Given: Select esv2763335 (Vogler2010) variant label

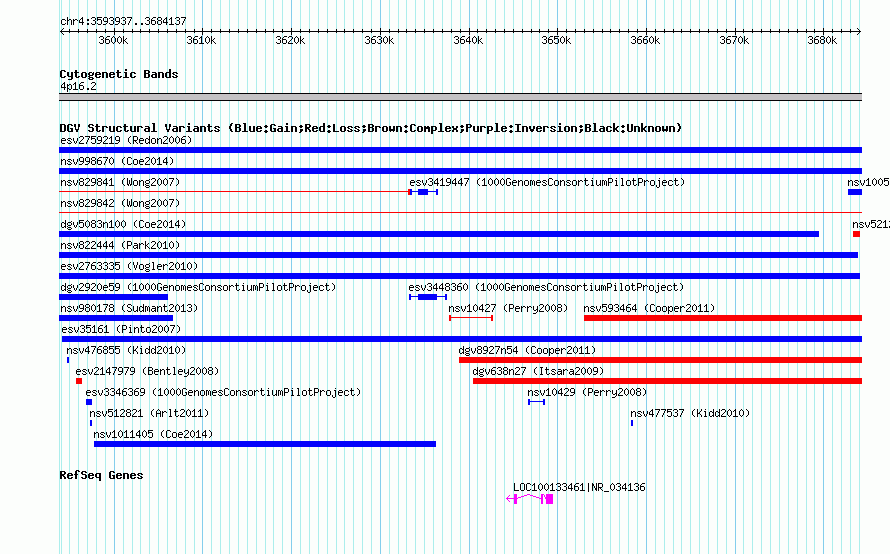Looking at the screenshot, I should point(129,266).
